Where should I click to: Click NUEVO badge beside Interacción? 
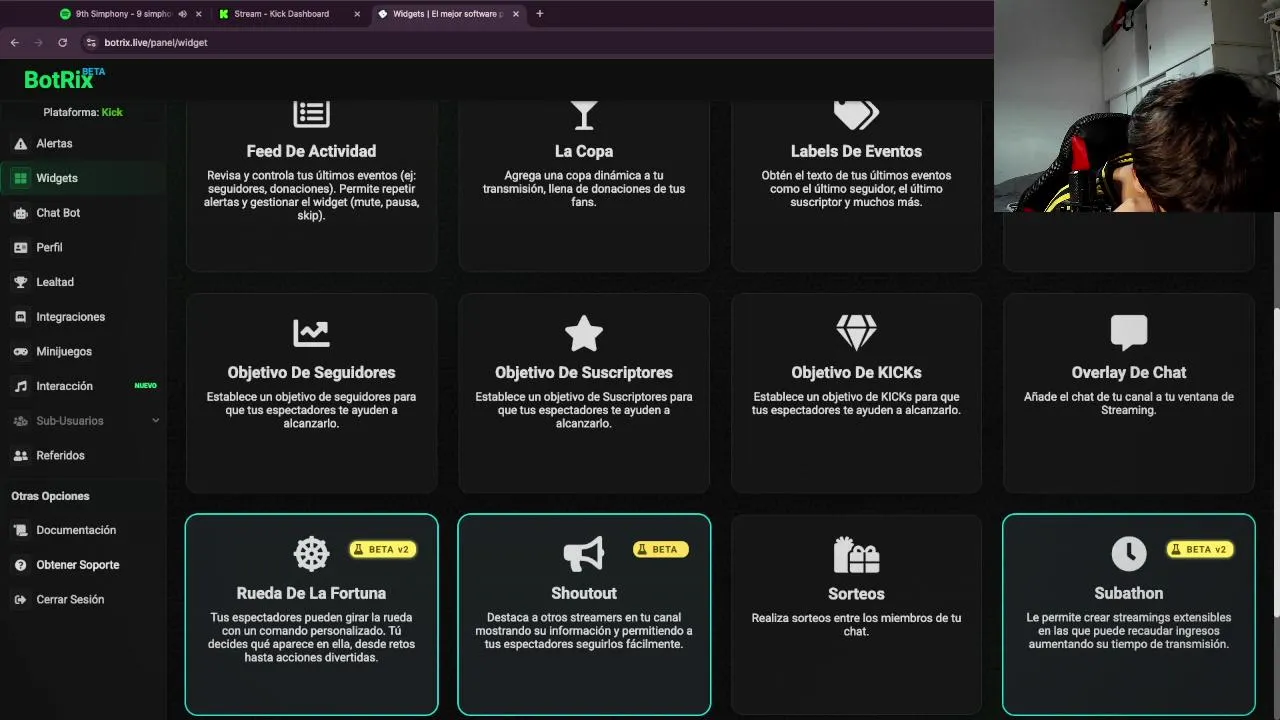tap(145, 386)
